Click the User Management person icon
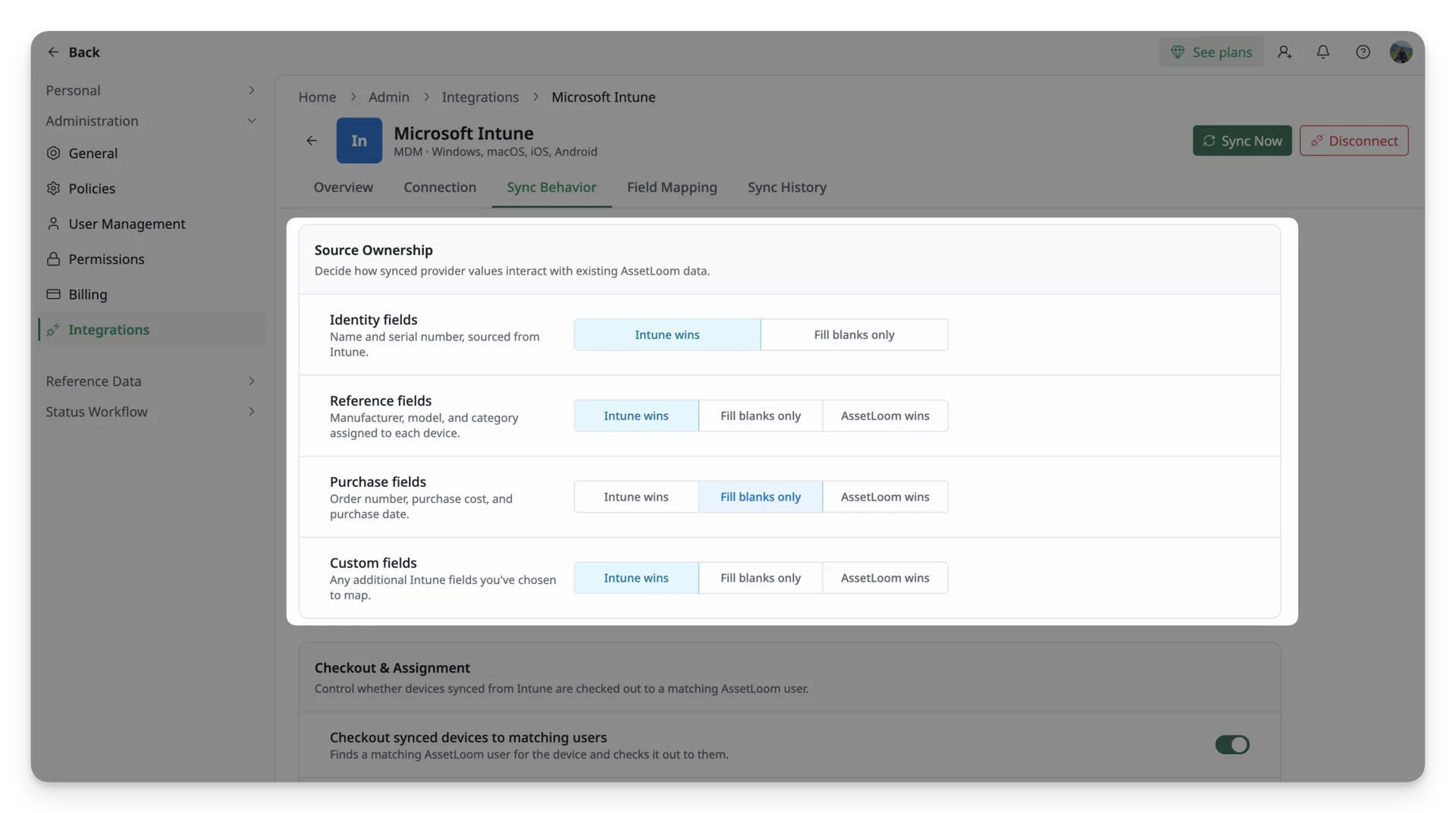This screenshot has height=813, width=1456. pyautogui.click(x=53, y=224)
